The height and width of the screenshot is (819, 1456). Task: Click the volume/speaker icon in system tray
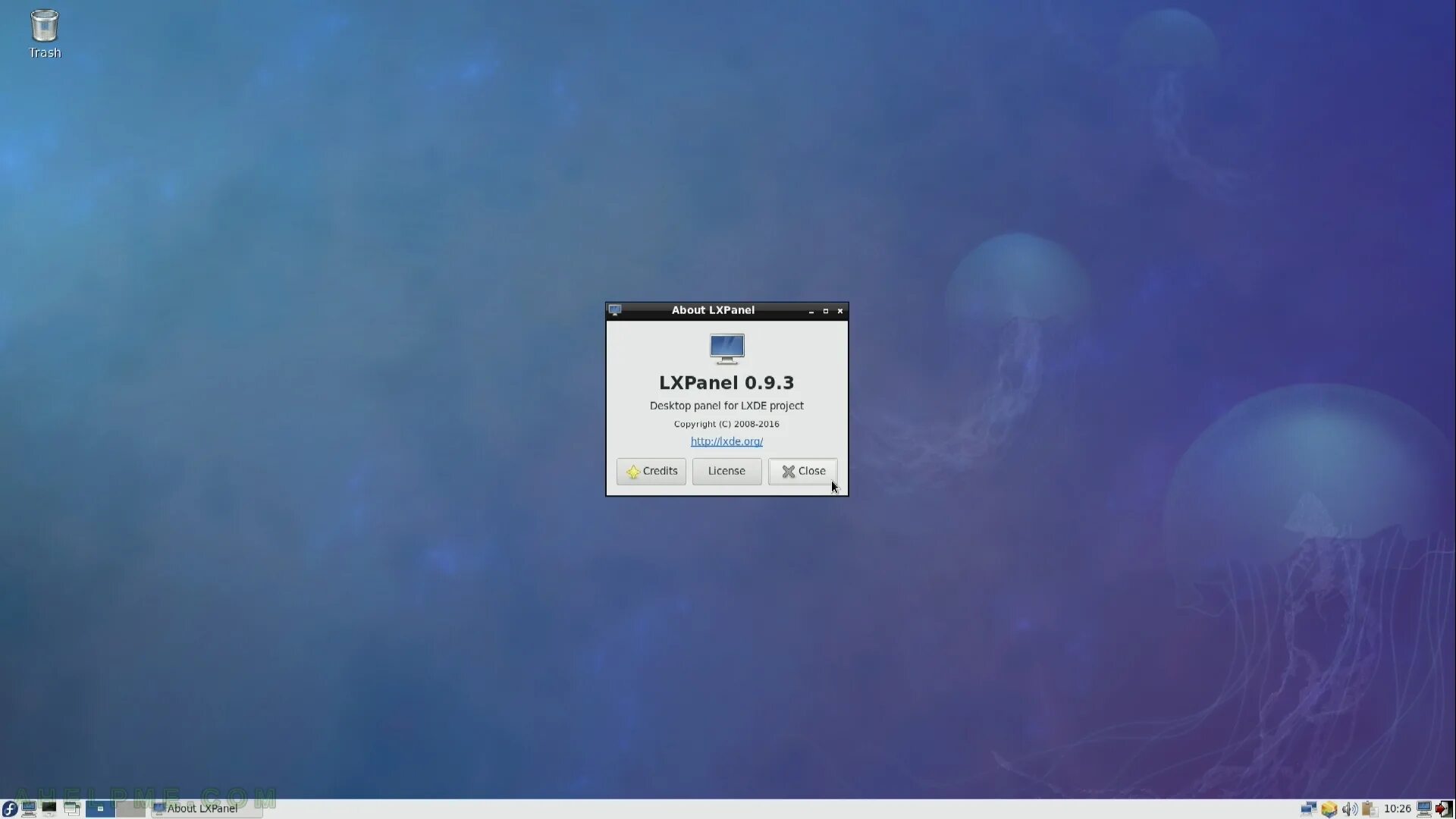tap(1349, 808)
